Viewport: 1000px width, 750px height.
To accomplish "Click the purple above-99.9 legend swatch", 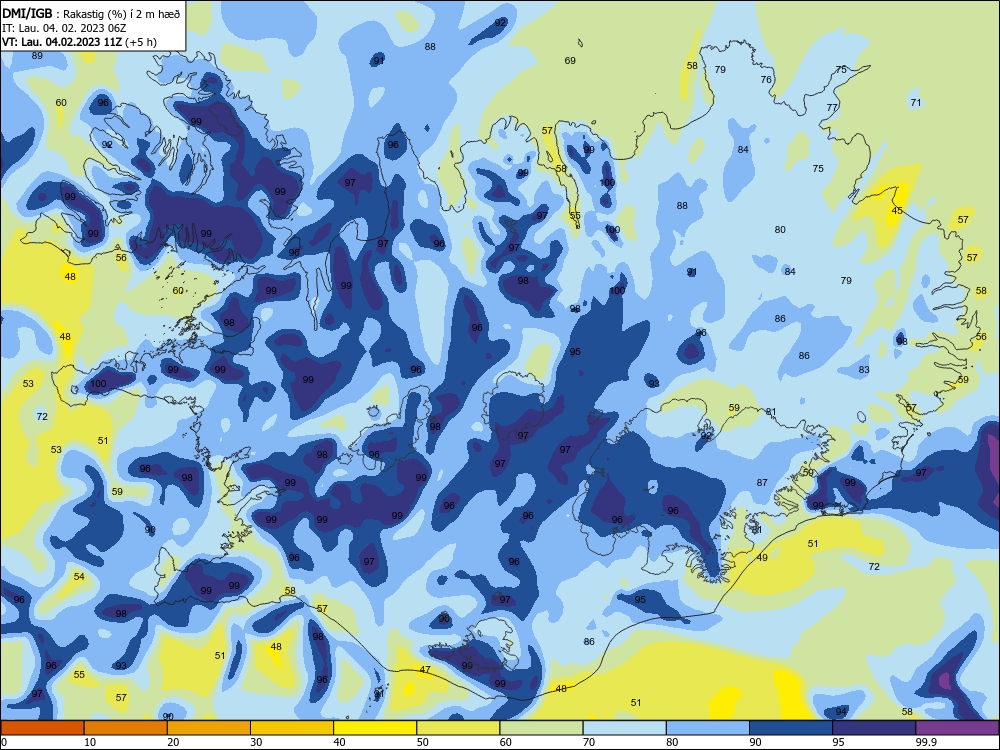I will pyautogui.click(x=957, y=728).
